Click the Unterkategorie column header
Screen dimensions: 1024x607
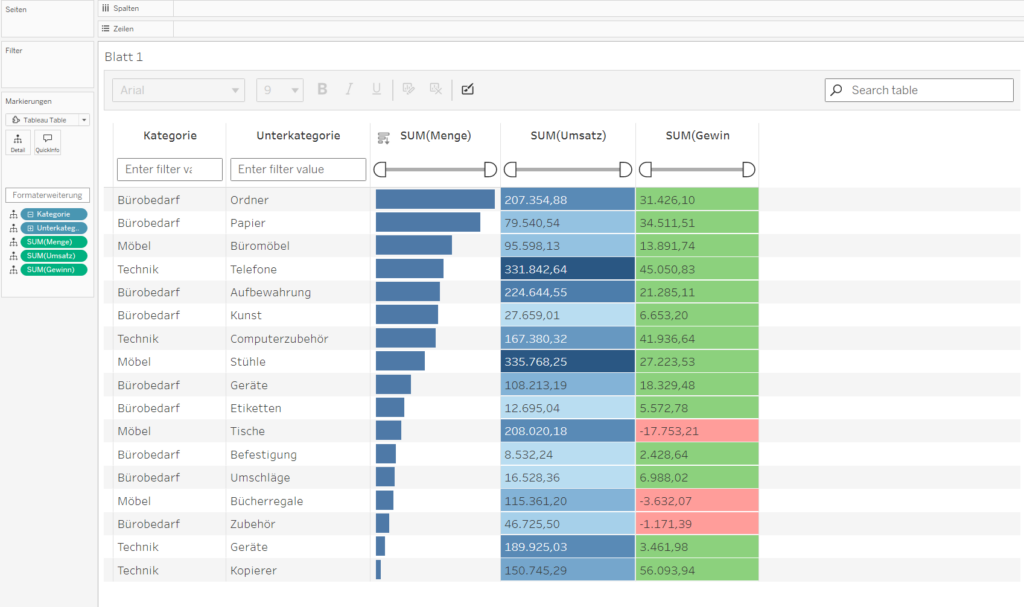[298, 136]
